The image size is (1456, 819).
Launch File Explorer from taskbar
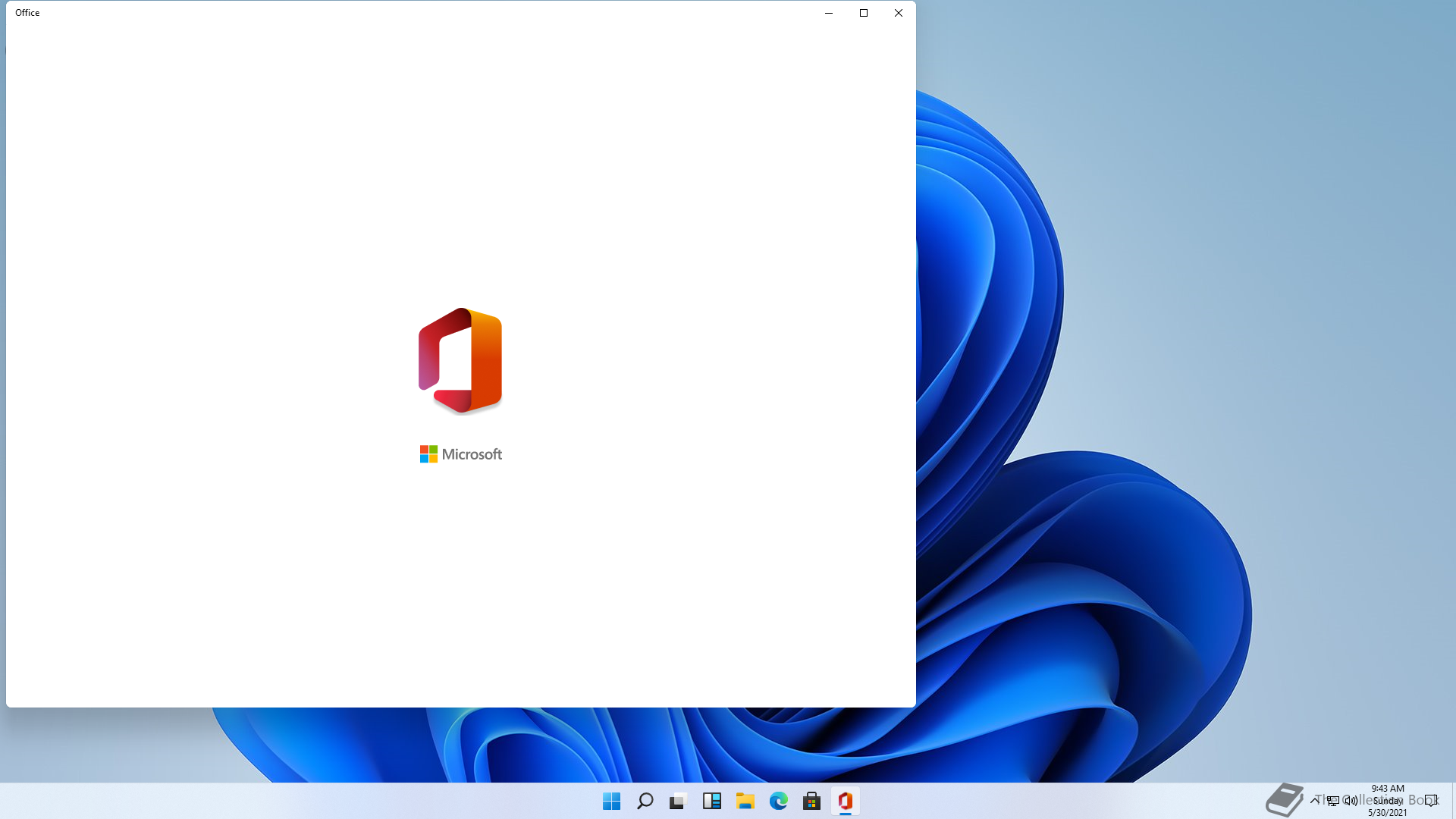coord(745,801)
